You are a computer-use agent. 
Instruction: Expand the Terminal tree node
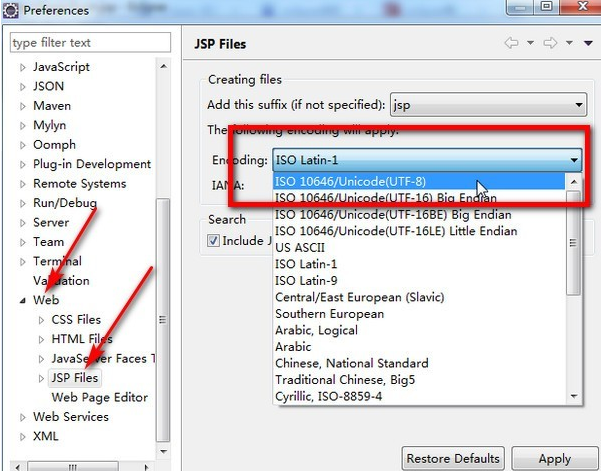pos(23,262)
